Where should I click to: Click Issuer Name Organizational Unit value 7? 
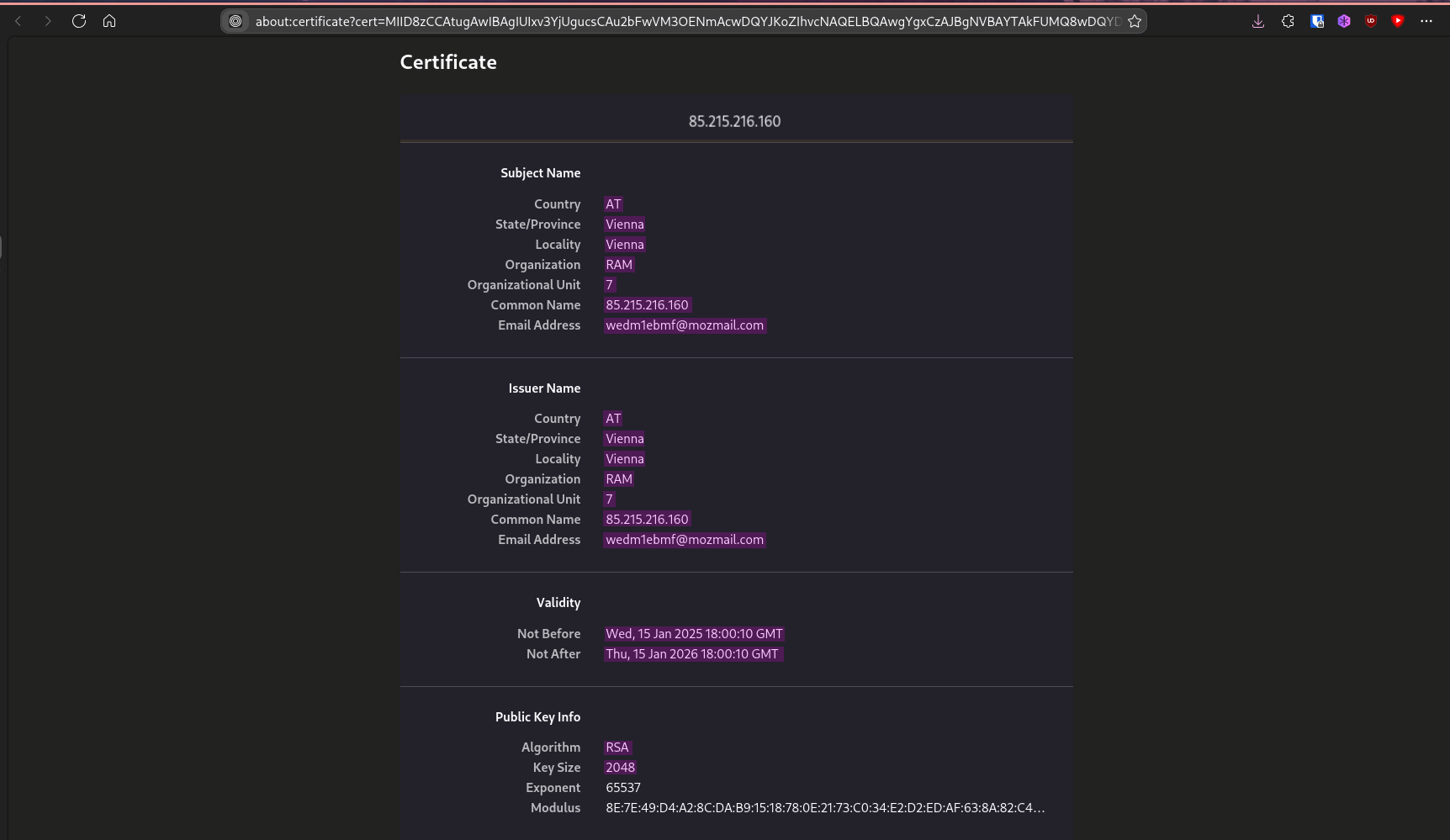610,499
